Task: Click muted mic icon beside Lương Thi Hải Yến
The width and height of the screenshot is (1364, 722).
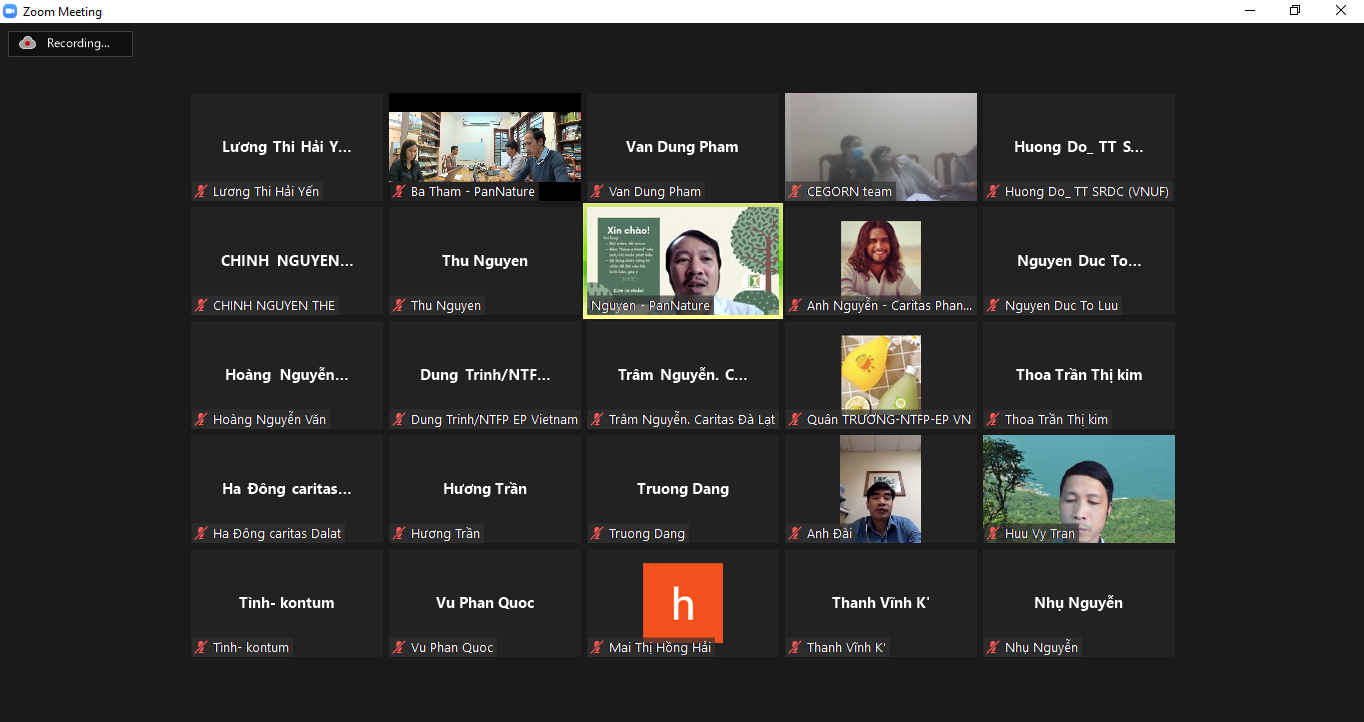Action: coord(201,191)
